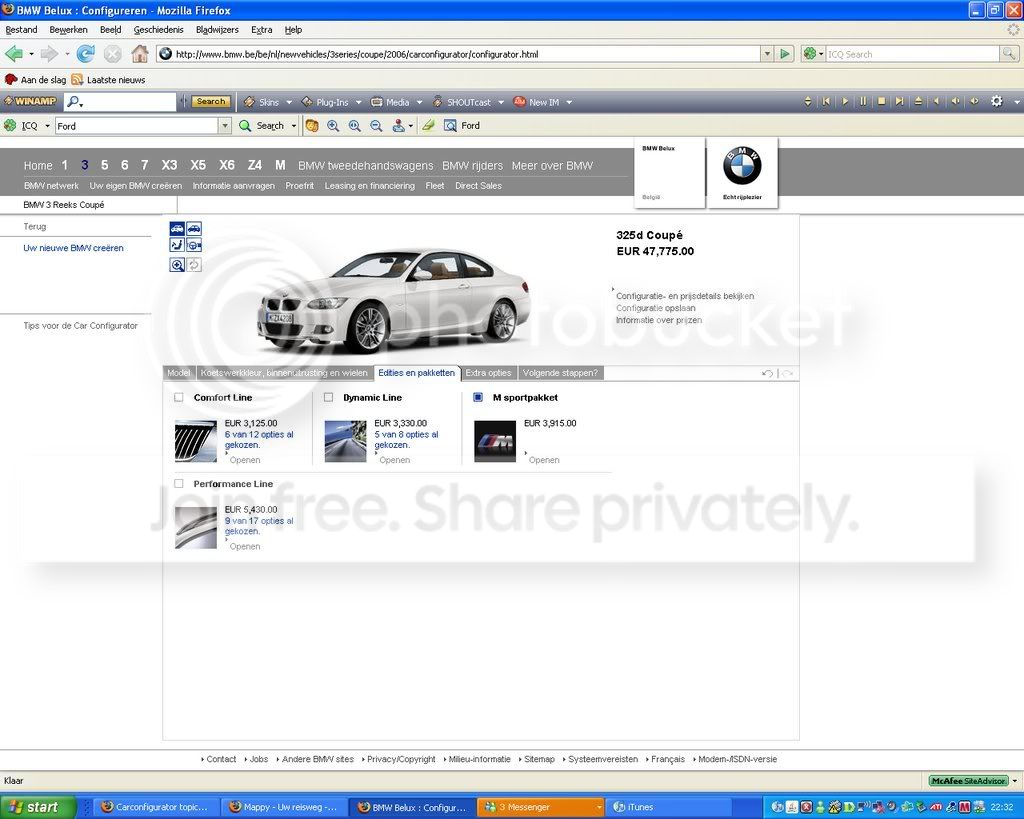Open the zoom magnifier icon beside the car image
1024x819 pixels.
click(x=177, y=265)
